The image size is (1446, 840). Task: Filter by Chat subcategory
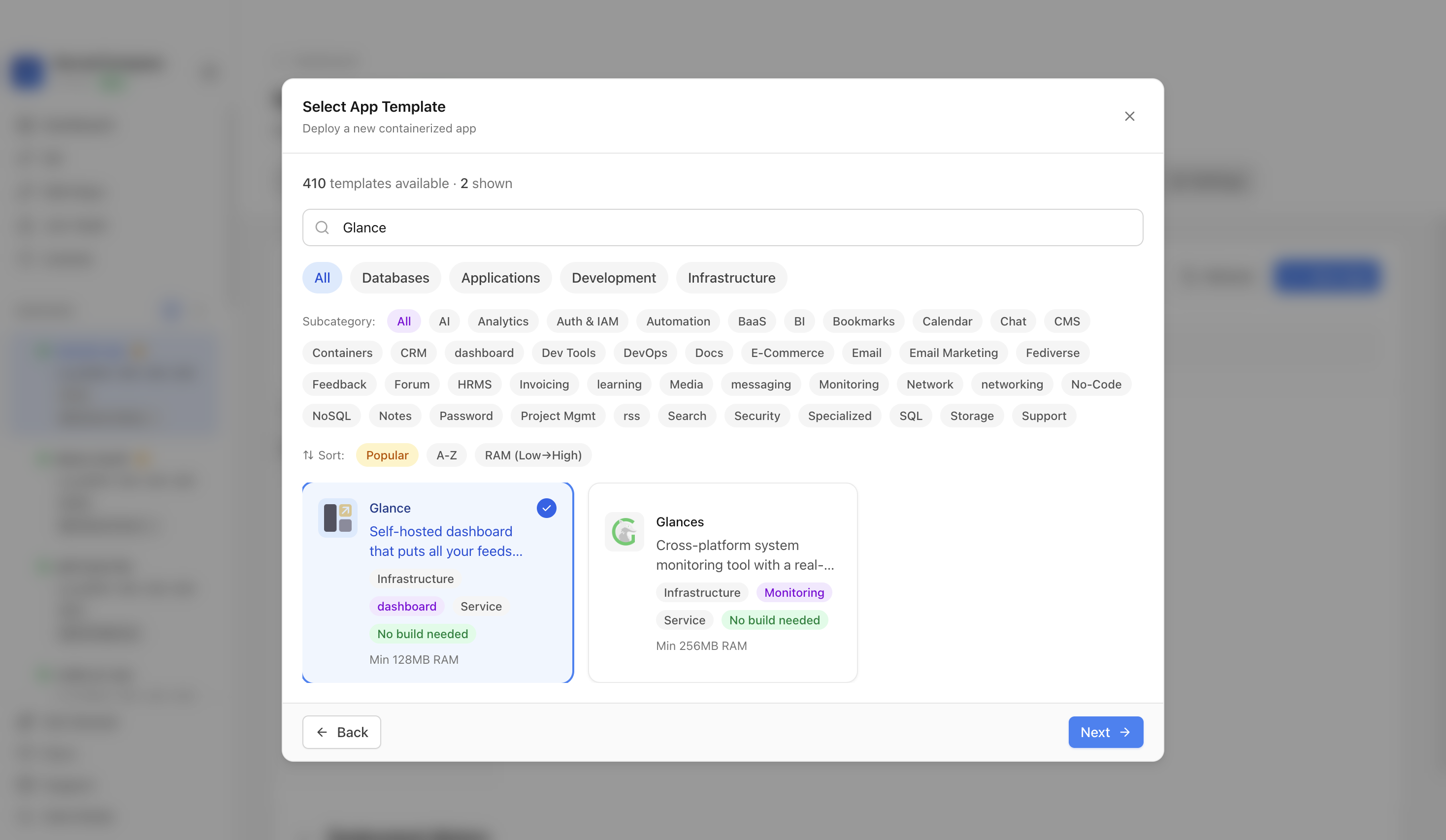point(1013,322)
